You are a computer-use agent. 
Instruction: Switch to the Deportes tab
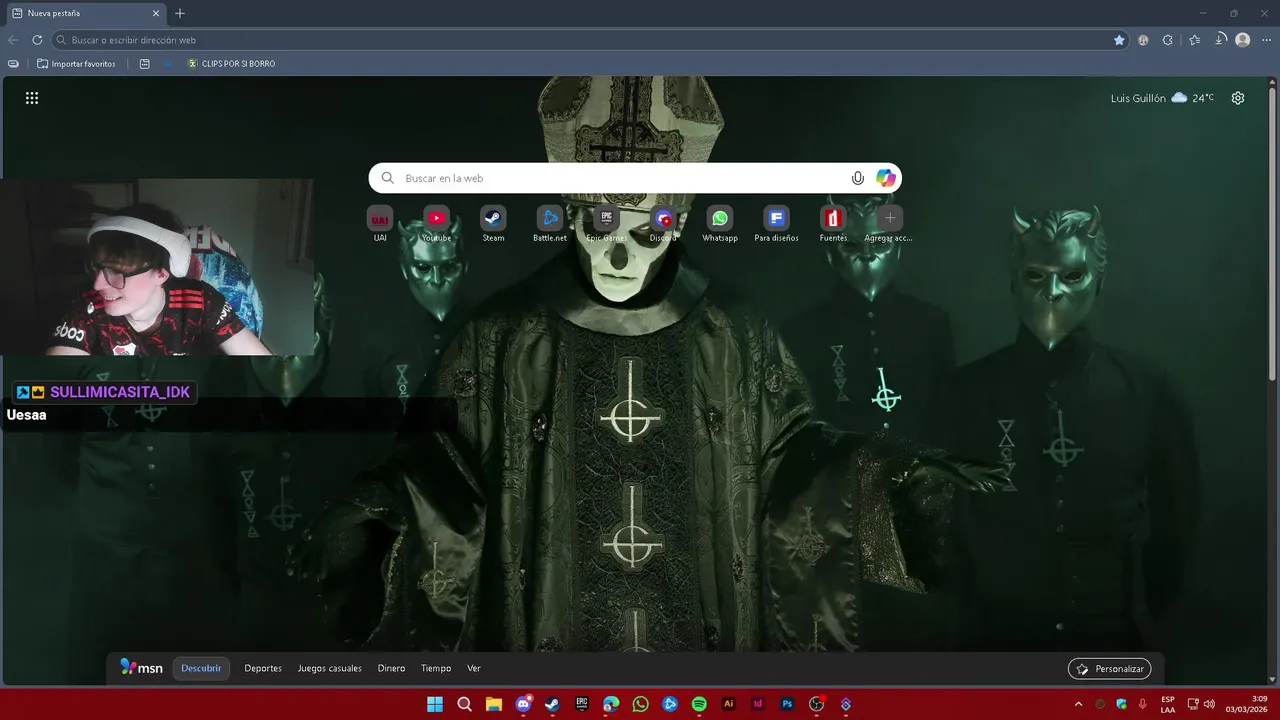coord(263,668)
